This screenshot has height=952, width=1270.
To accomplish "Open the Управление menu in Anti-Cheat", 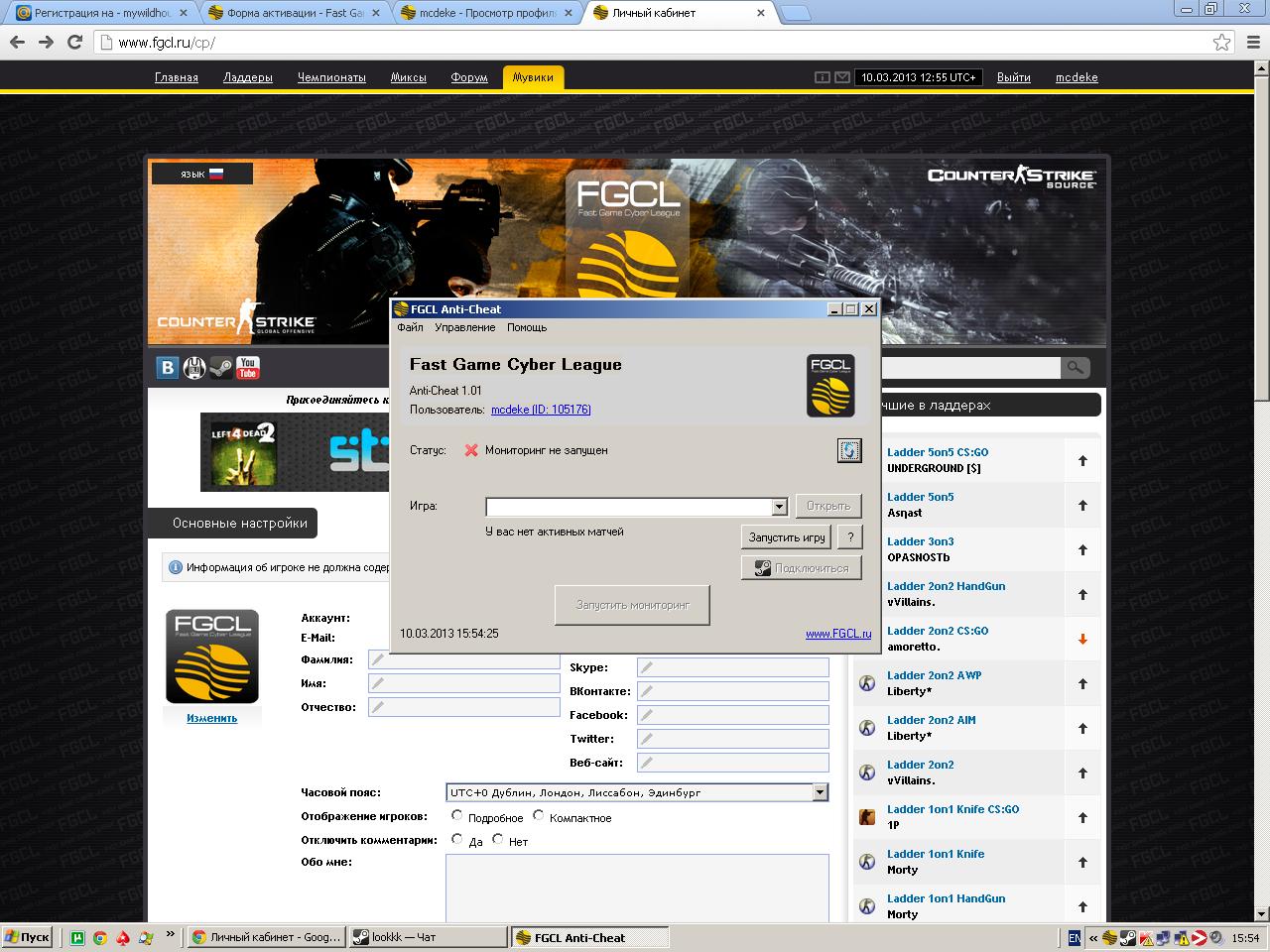I will click(464, 327).
